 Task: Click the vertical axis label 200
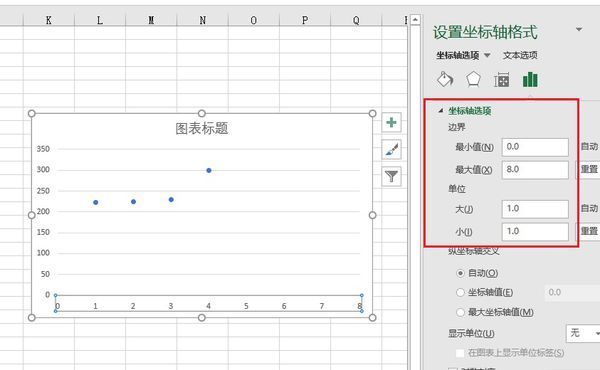(43, 211)
